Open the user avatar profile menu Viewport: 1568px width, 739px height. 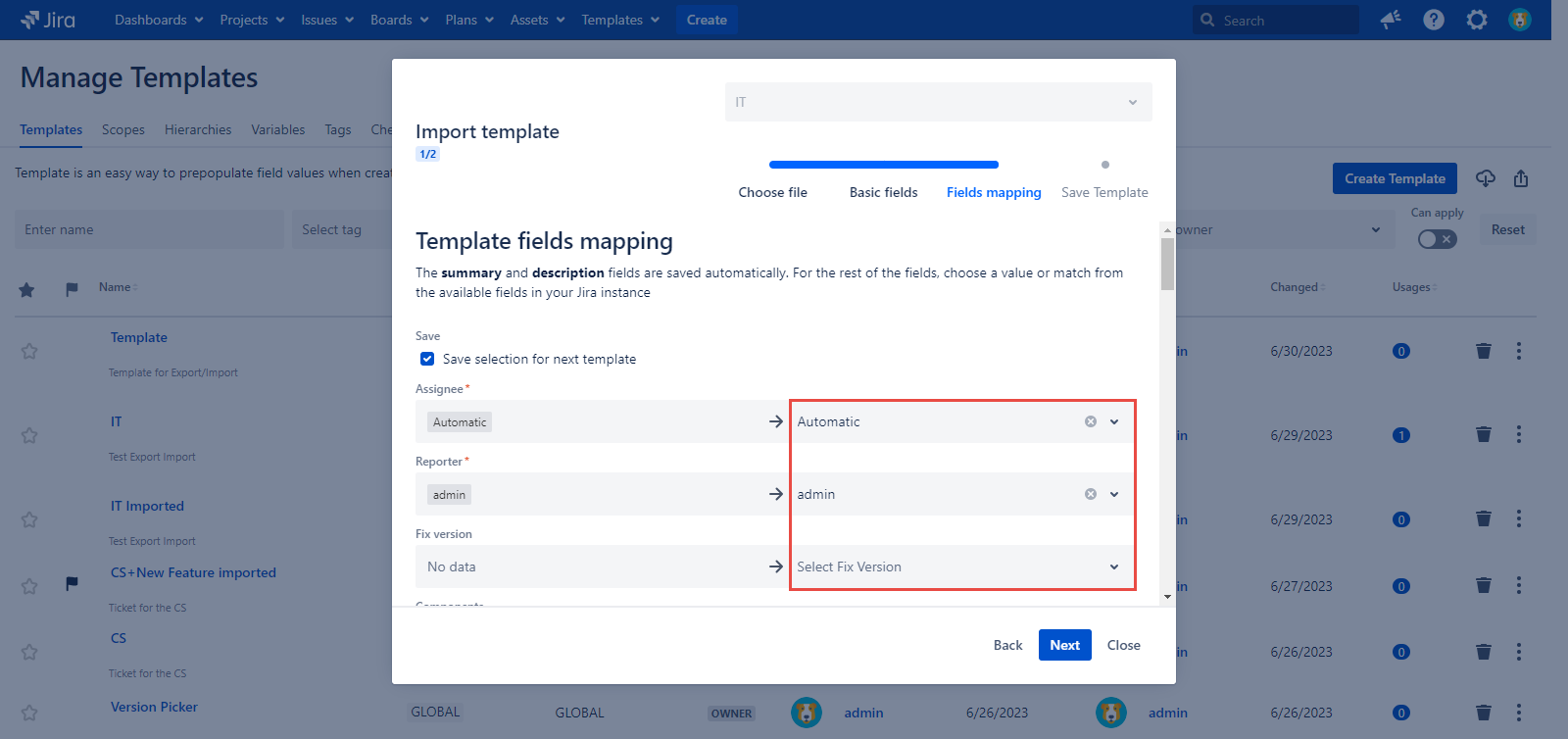(x=1519, y=20)
